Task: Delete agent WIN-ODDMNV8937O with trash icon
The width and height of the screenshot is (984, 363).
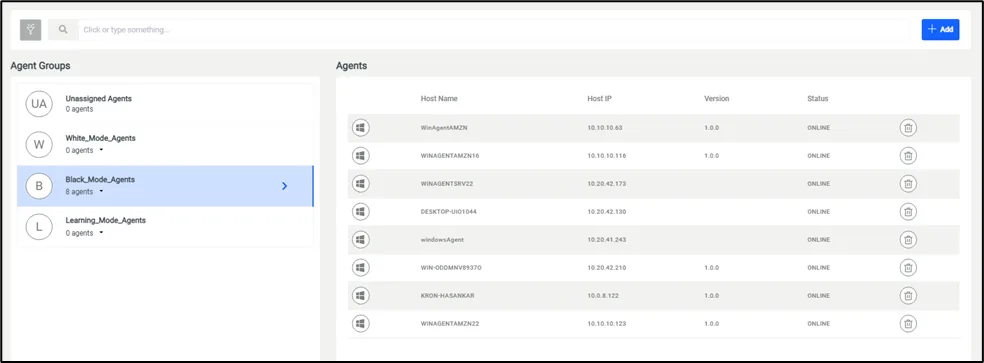Action: [907, 268]
